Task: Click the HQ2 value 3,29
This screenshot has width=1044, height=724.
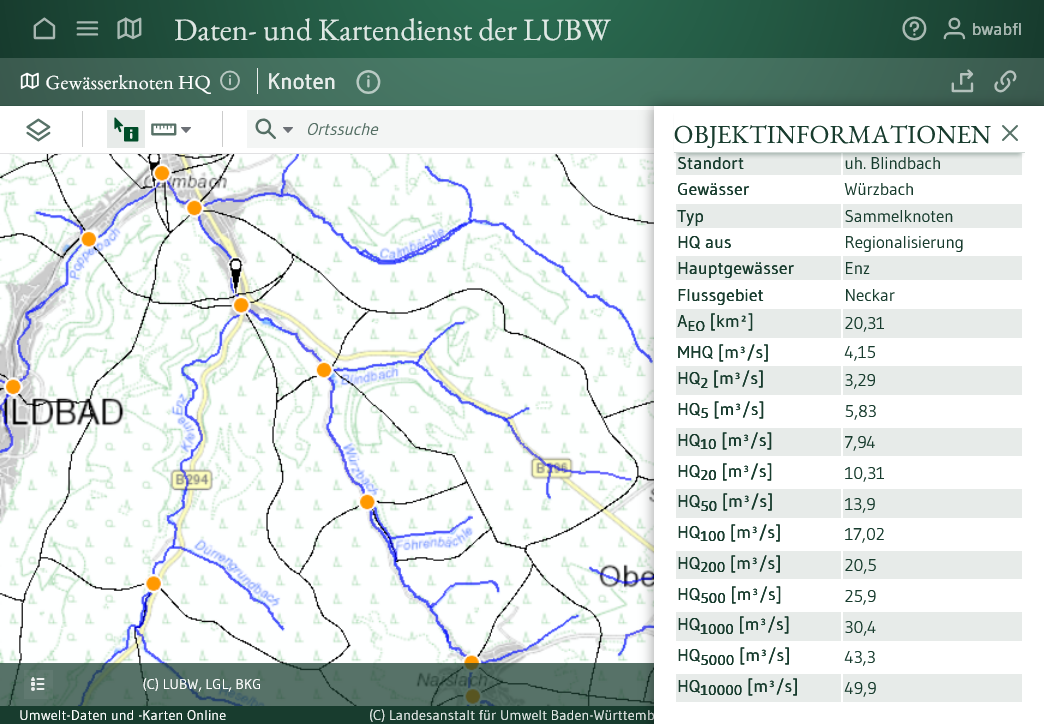Action: [x=860, y=380]
